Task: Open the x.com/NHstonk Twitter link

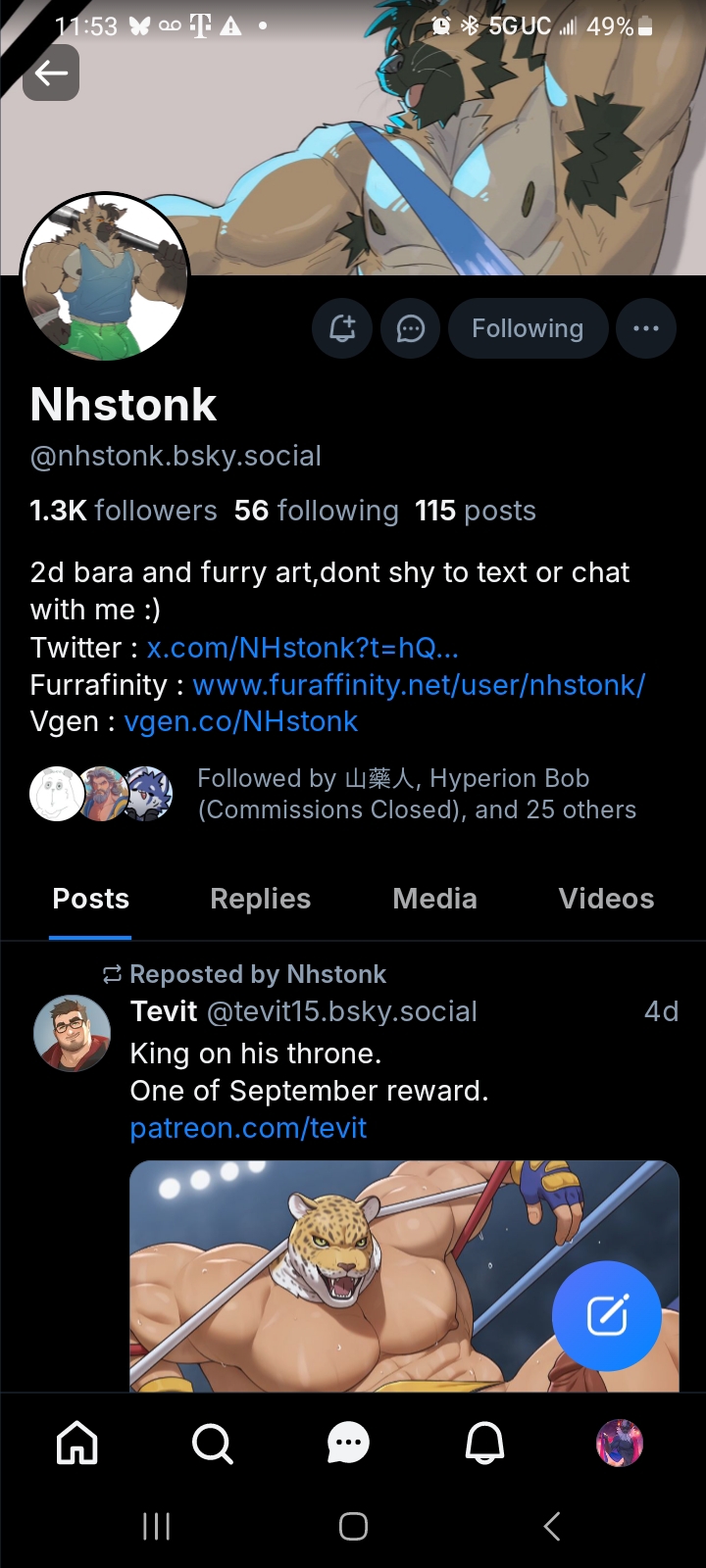Action: point(302,648)
